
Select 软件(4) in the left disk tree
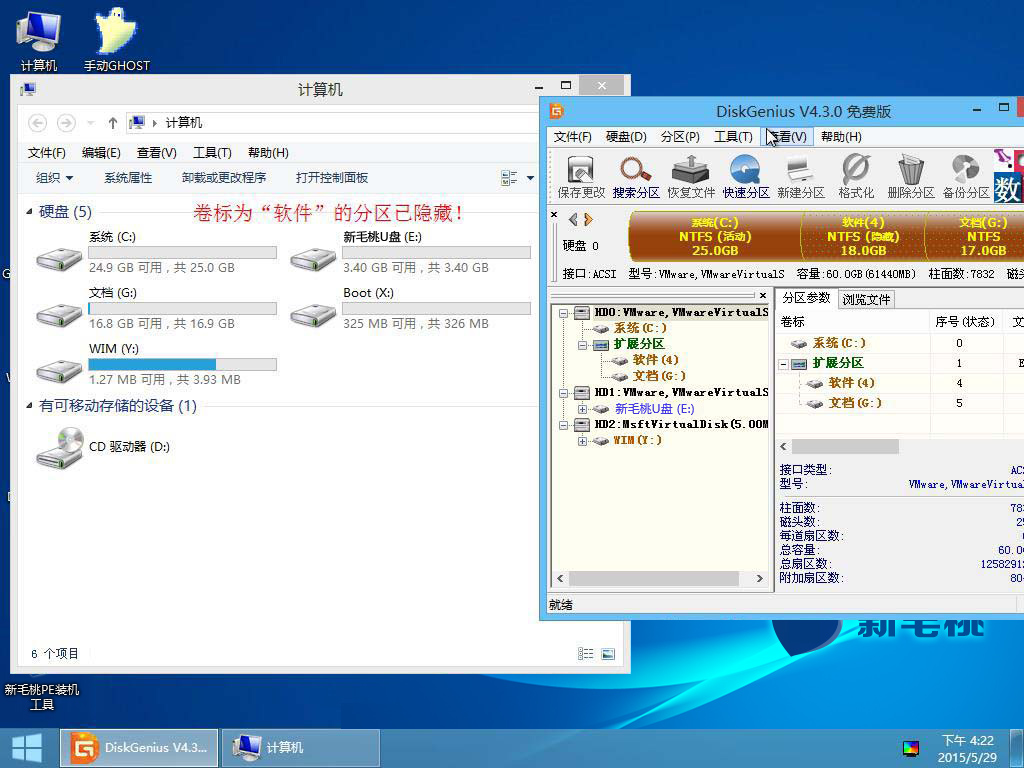655,360
